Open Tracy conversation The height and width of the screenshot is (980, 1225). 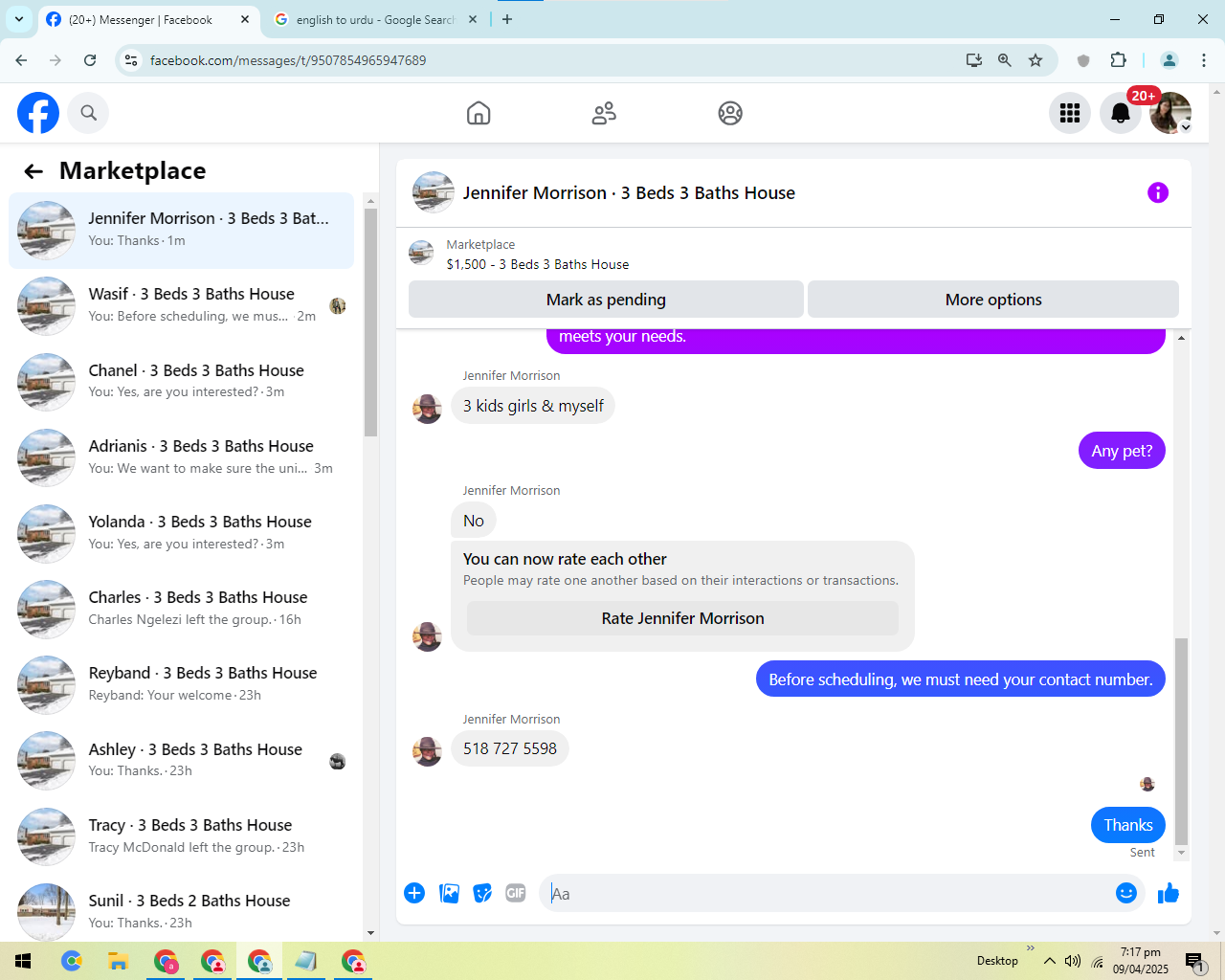pyautogui.click(x=181, y=836)
